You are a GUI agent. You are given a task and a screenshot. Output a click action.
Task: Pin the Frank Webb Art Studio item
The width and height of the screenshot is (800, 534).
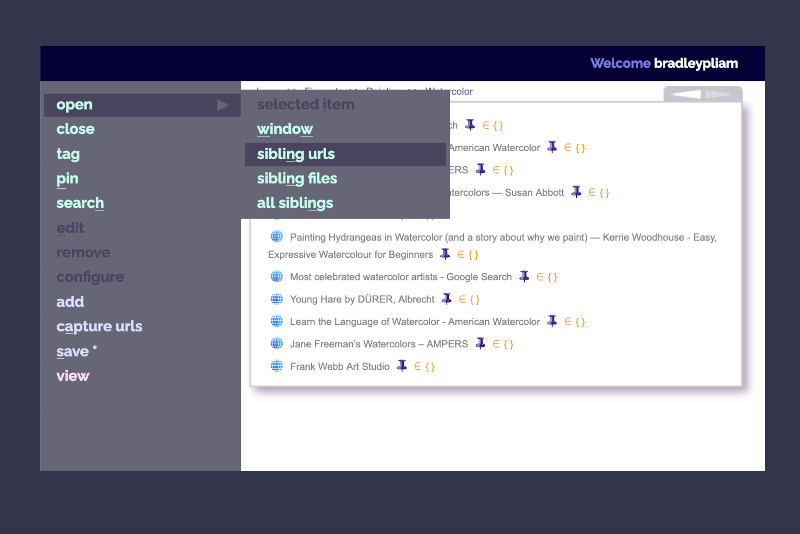[x=402, y=366]
